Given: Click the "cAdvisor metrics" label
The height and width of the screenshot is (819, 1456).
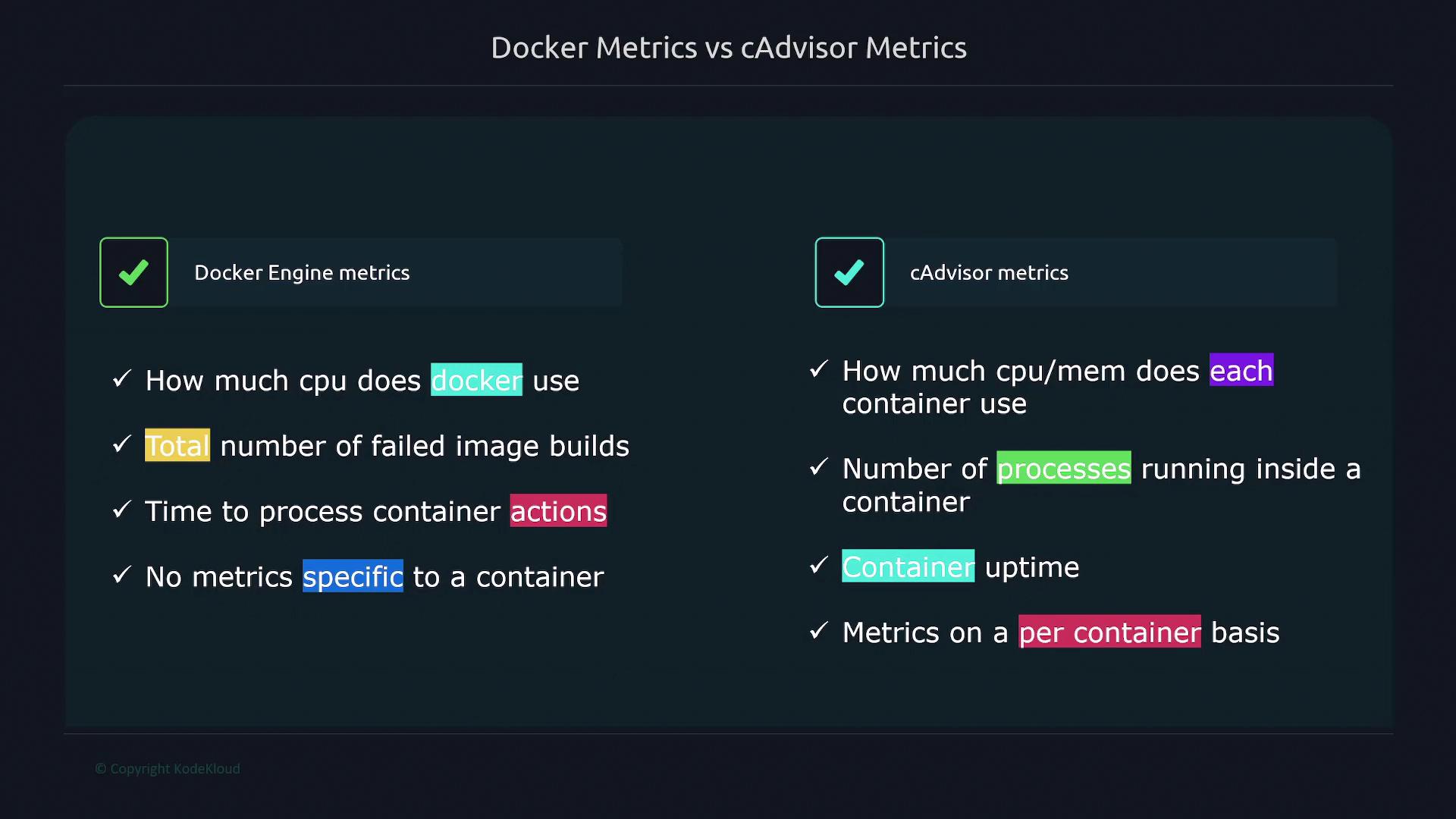Looking at the screenshot, I should [989, 273].
